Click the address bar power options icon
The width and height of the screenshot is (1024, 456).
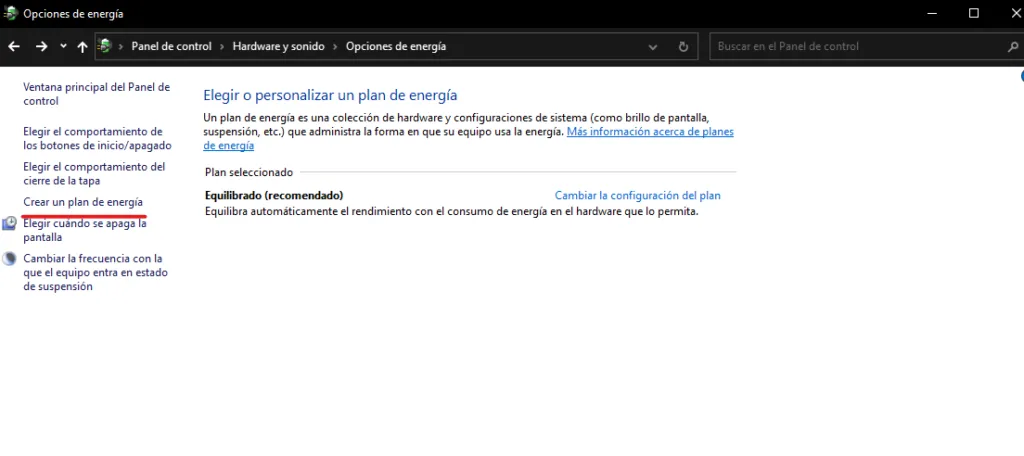tap(104, 46)
